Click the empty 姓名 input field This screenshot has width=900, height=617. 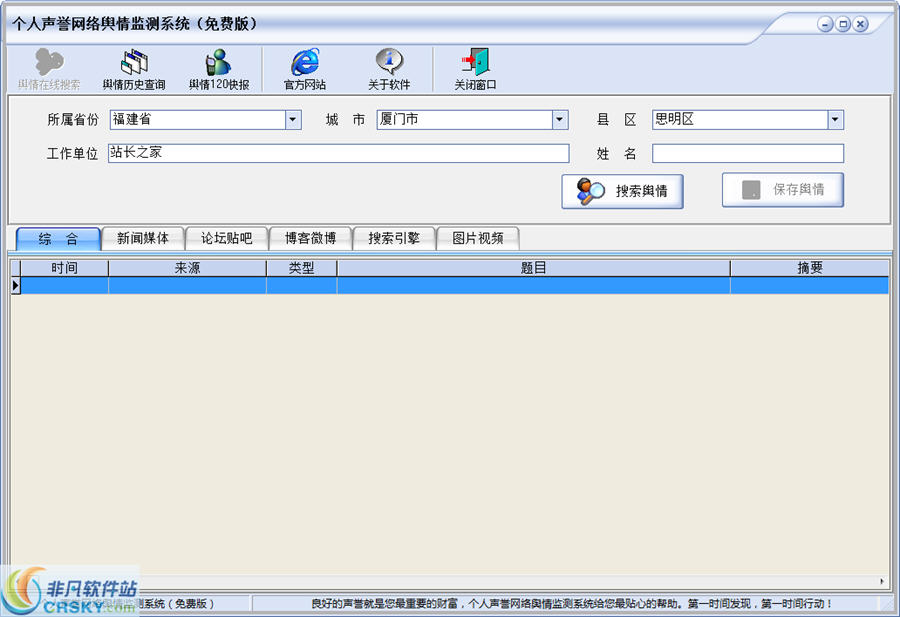pyautogui.click(x=748, y=153)
